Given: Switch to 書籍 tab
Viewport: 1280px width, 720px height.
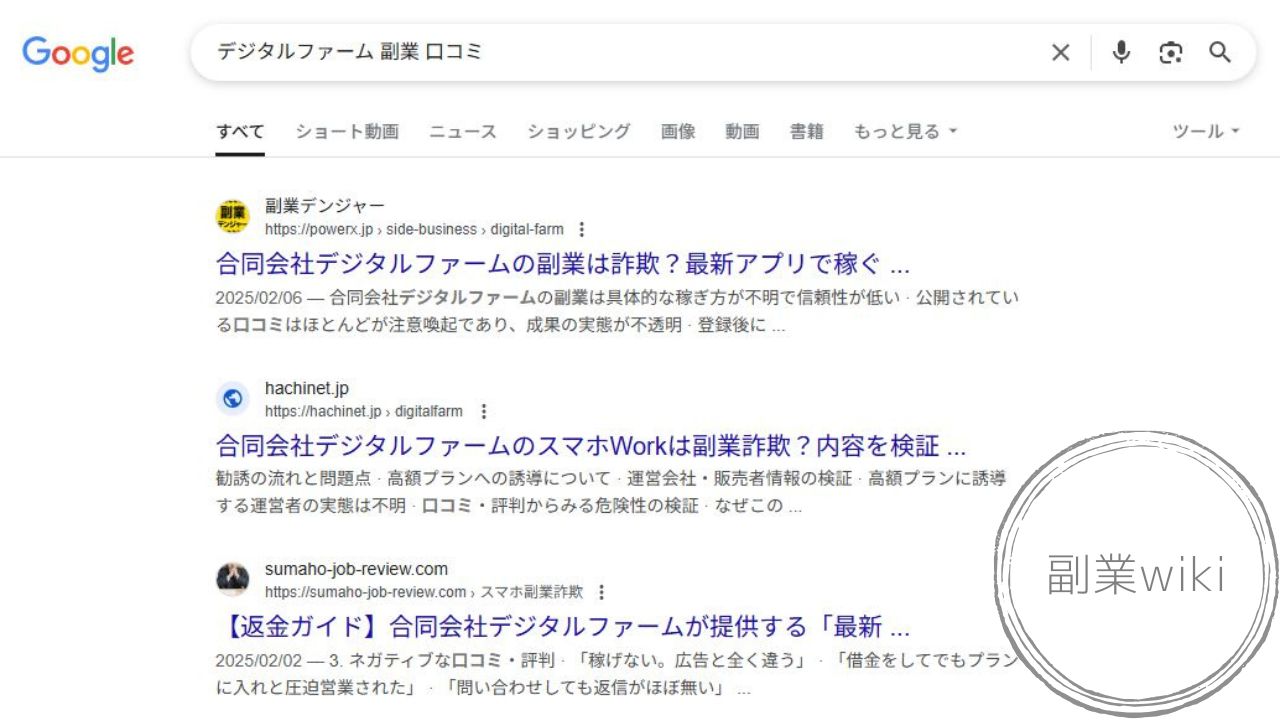Looking at the screenshot, I should tap(807, 131).
